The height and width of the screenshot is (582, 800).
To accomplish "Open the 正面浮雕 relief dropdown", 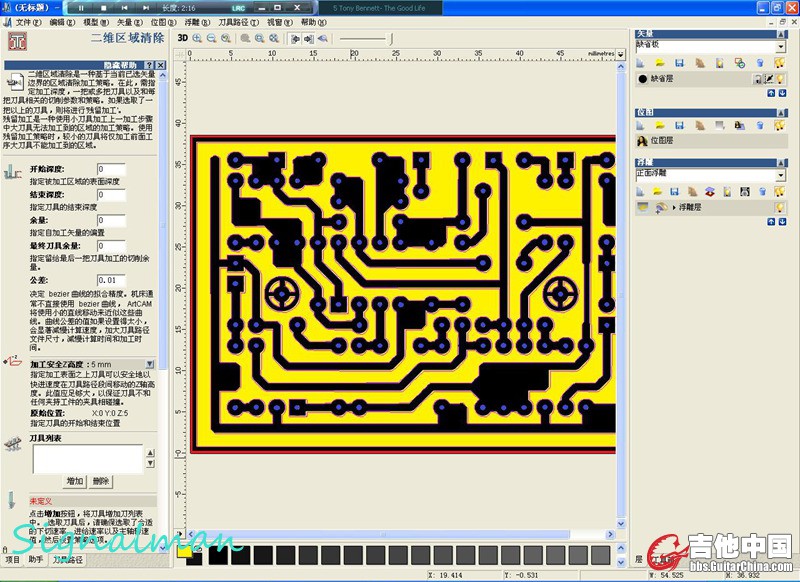I will (x=780, y=175).
